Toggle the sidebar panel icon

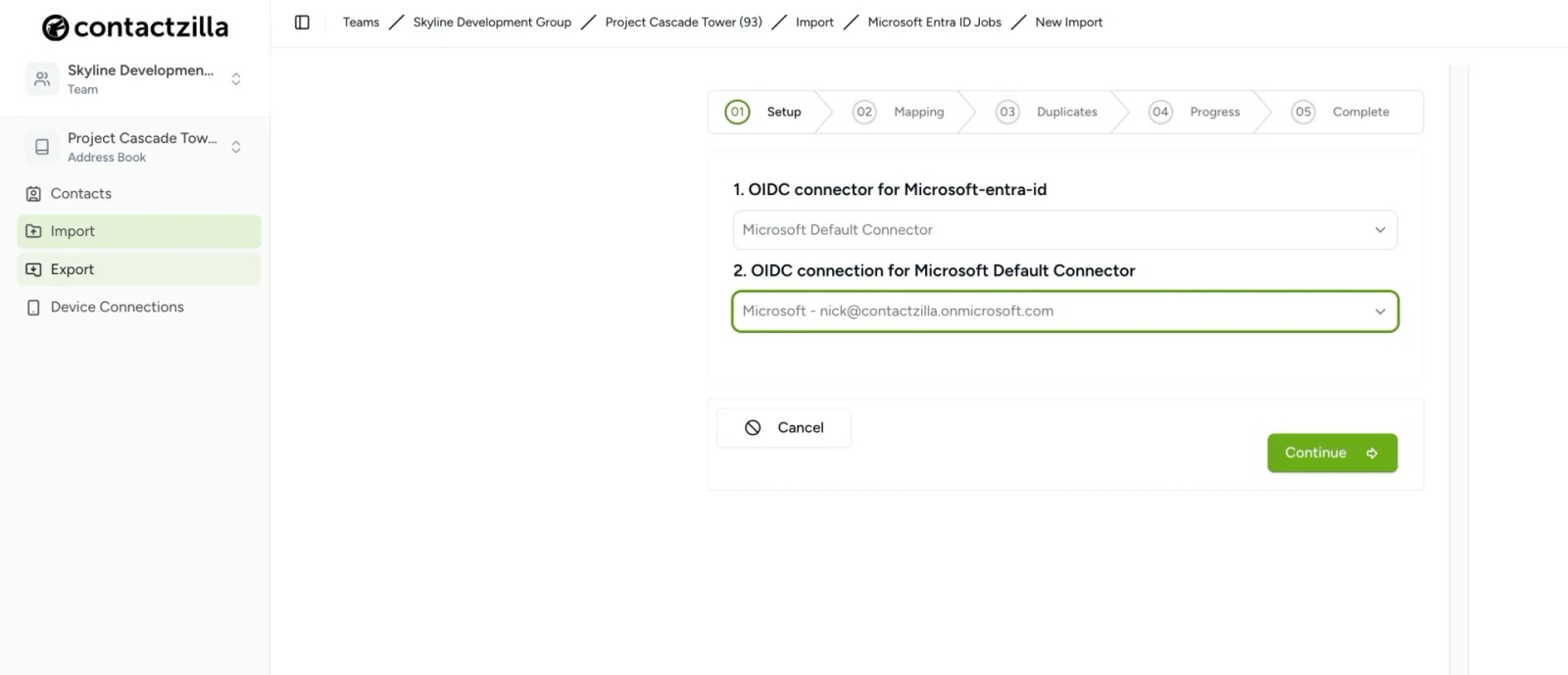302,22
